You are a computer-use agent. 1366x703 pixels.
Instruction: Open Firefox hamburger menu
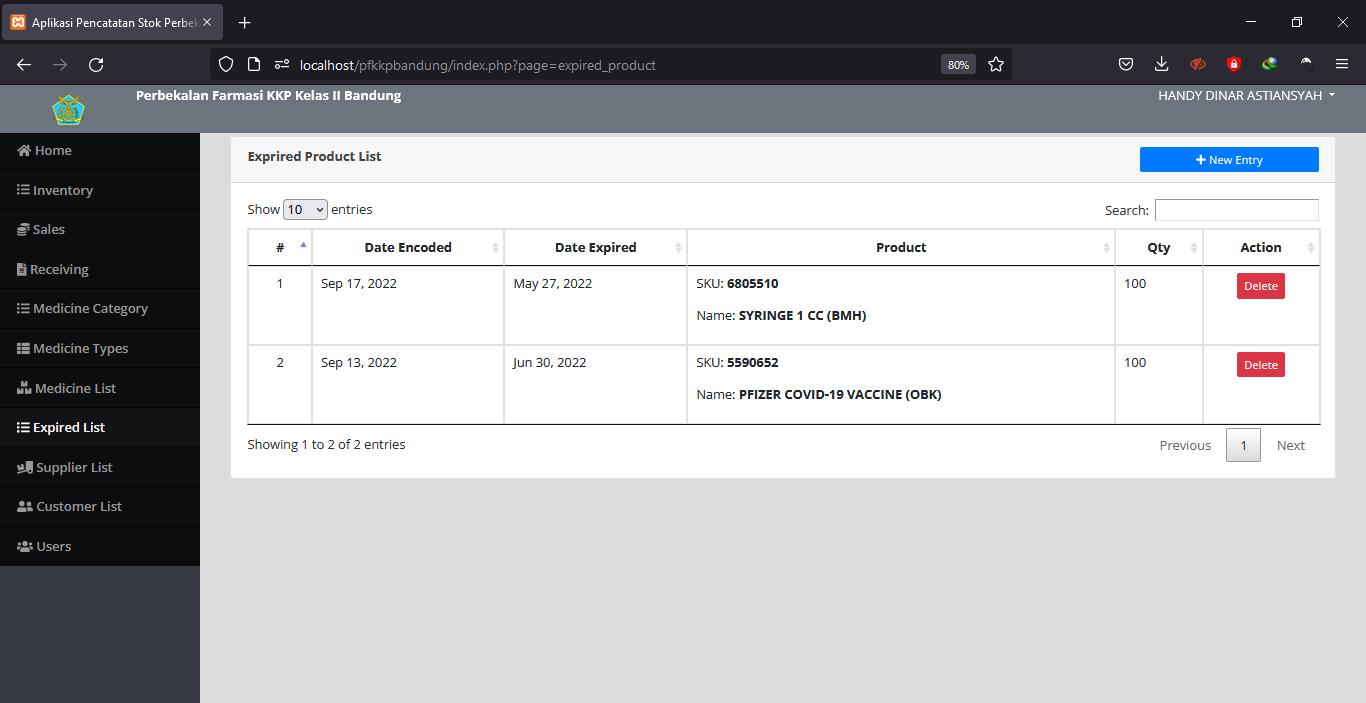coord(1342,65)
